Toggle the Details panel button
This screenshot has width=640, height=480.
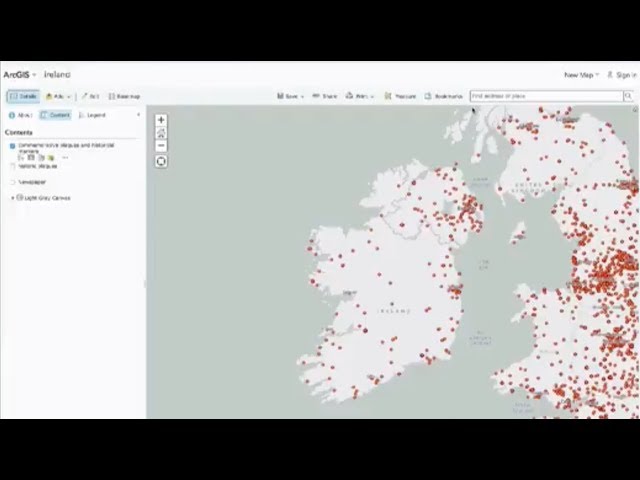[x=23, y=96]
